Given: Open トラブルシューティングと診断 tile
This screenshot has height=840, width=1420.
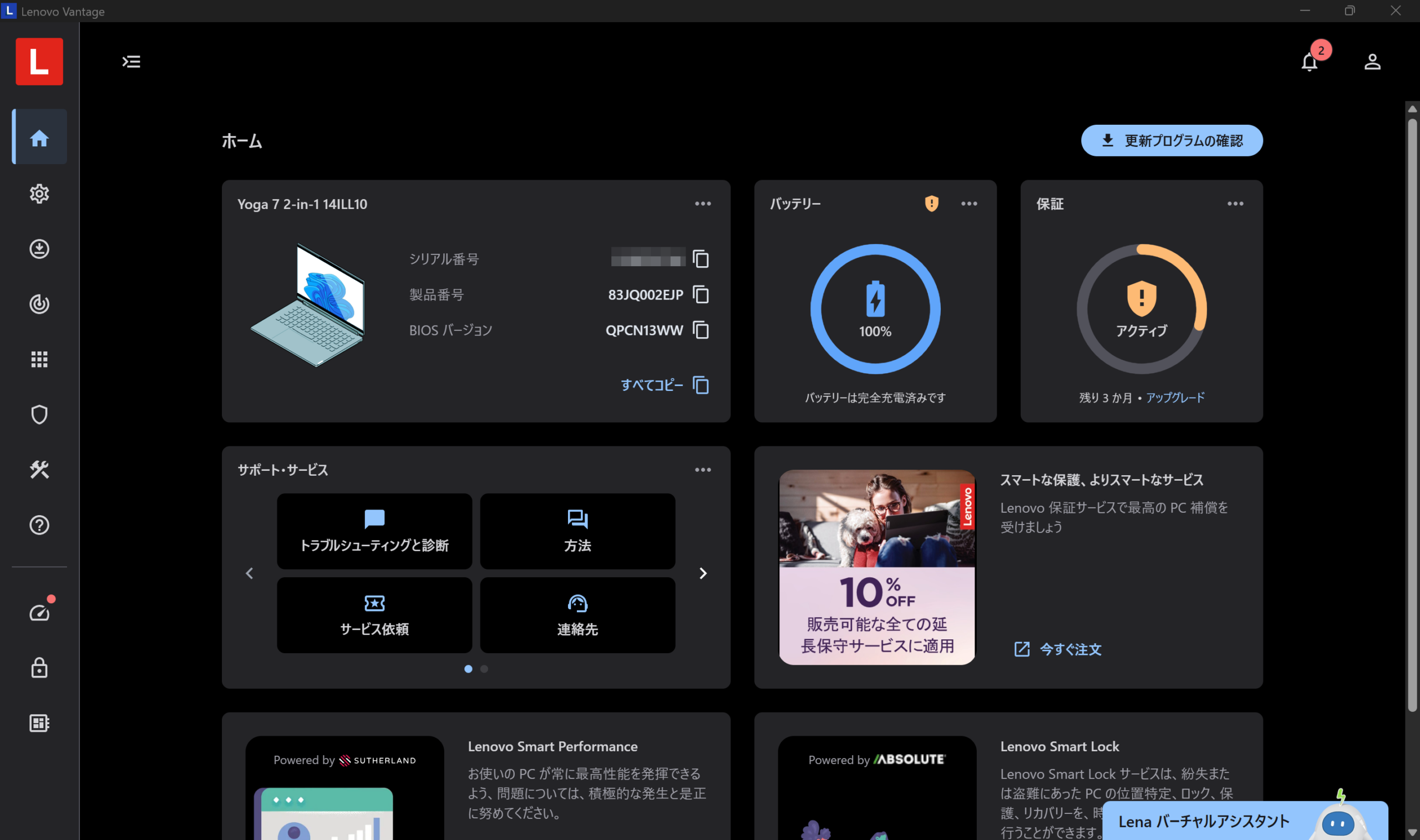Looking at the screenshot, I should [374, 531].
